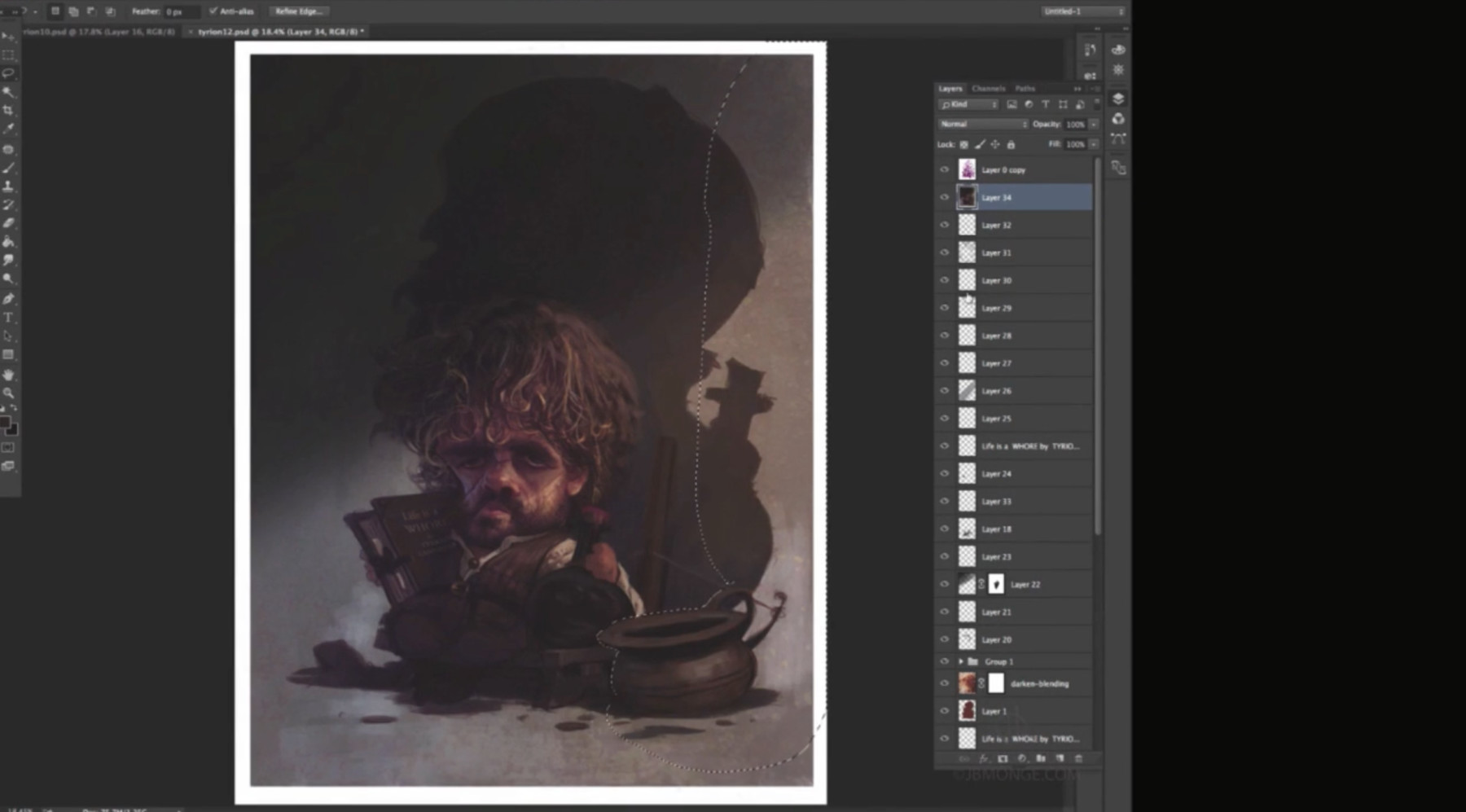Open the Untitled-1 workspace dropdown

[1082, 11]
